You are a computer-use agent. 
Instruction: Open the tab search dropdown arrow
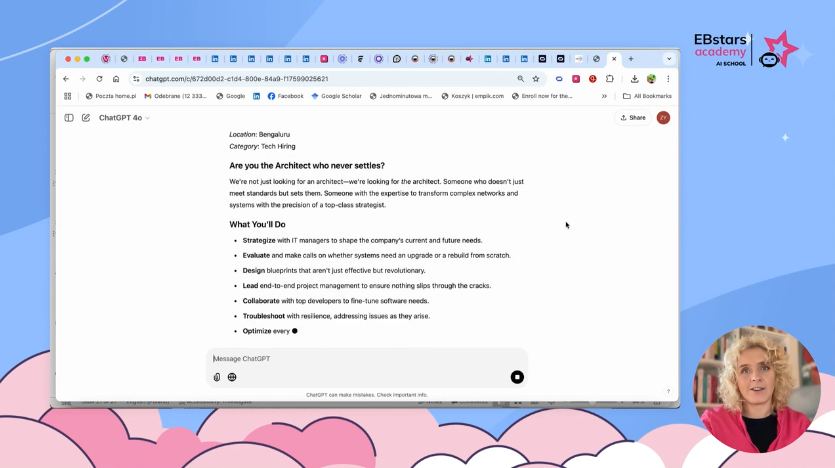(x=669, y=59)
